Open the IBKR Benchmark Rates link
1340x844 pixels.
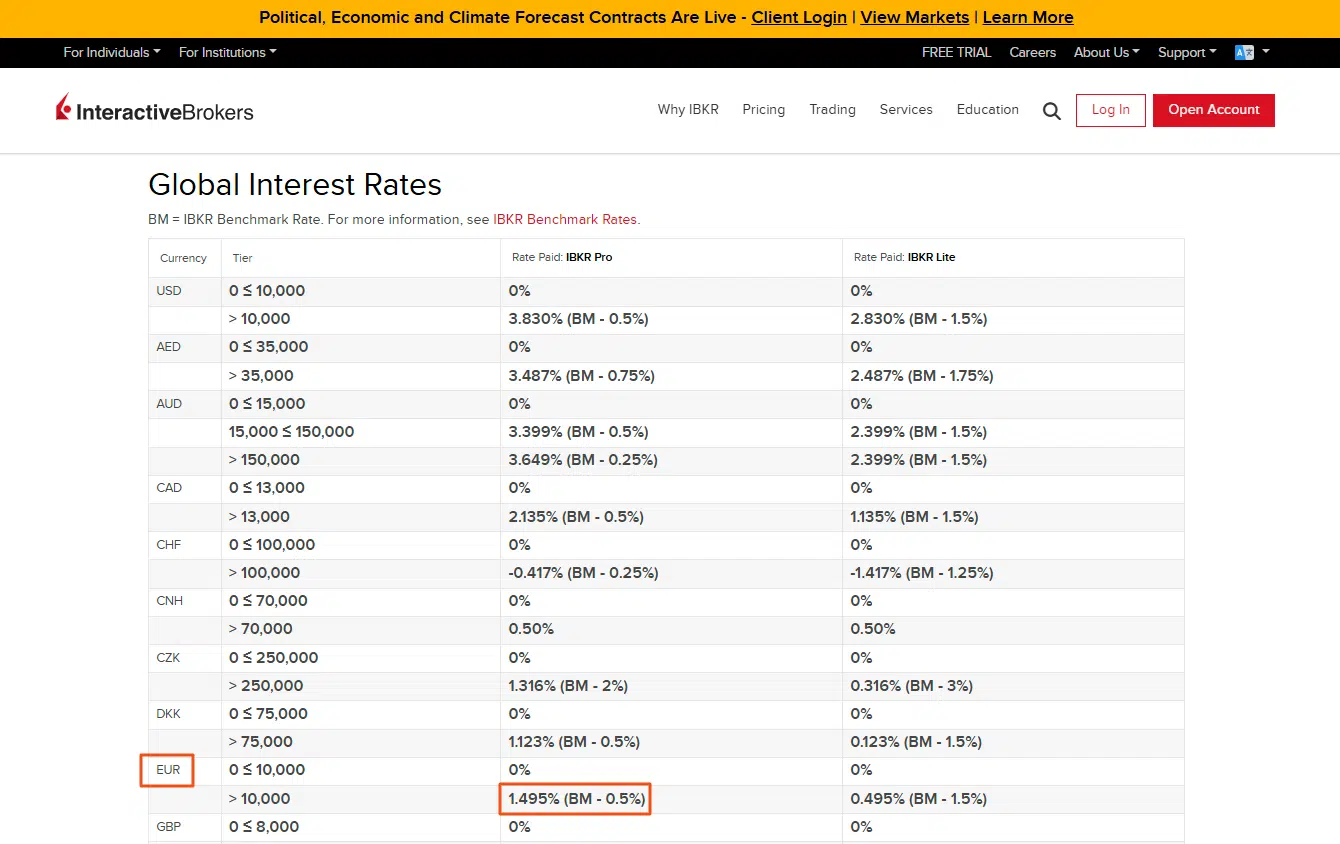[565, 220]
